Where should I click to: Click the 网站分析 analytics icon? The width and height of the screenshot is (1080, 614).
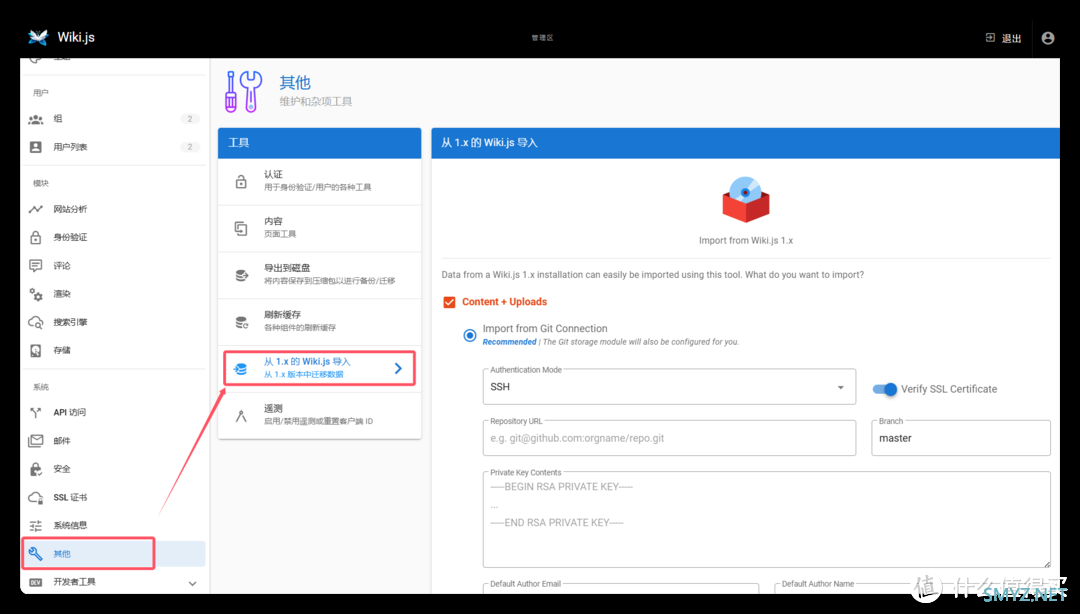(x=36, y=209)
